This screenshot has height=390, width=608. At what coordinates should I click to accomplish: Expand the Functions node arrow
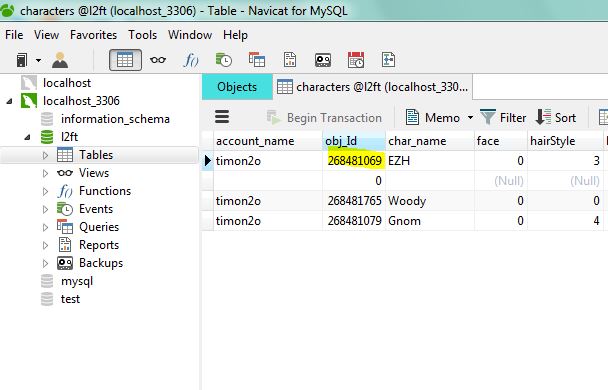pos(45,192)
